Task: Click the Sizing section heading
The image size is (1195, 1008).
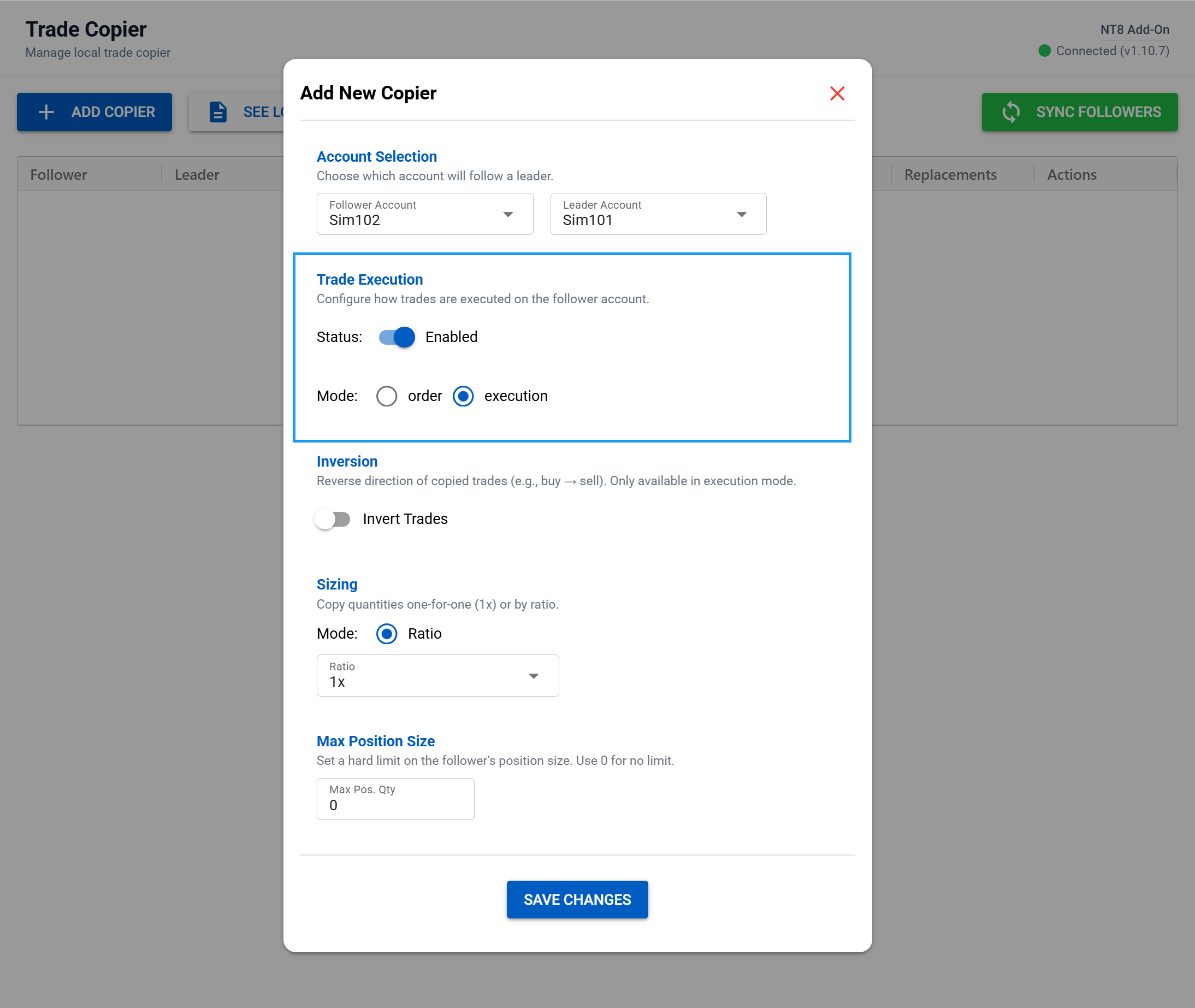Action: (336, 585)
